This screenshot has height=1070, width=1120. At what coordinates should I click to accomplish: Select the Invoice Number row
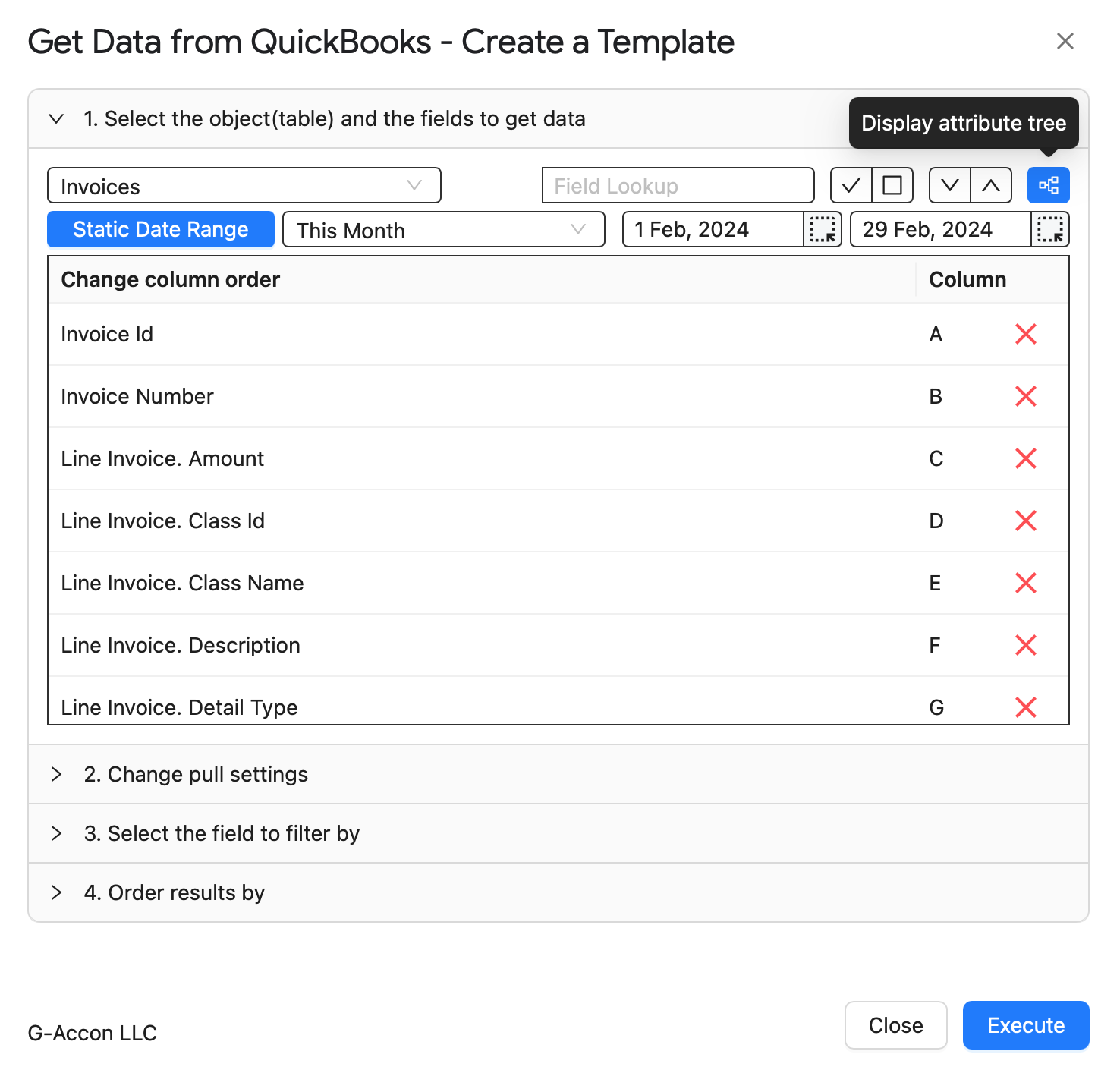[x=558, y=396]
